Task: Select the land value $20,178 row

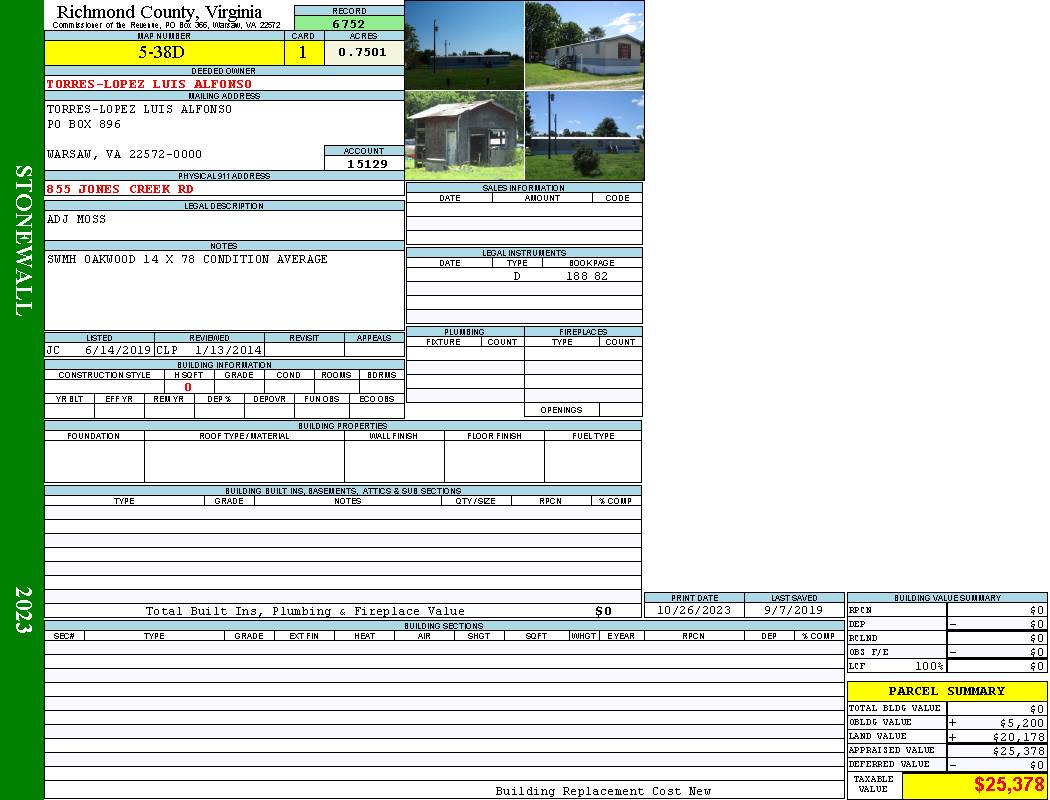Action: tap(947, 737)
